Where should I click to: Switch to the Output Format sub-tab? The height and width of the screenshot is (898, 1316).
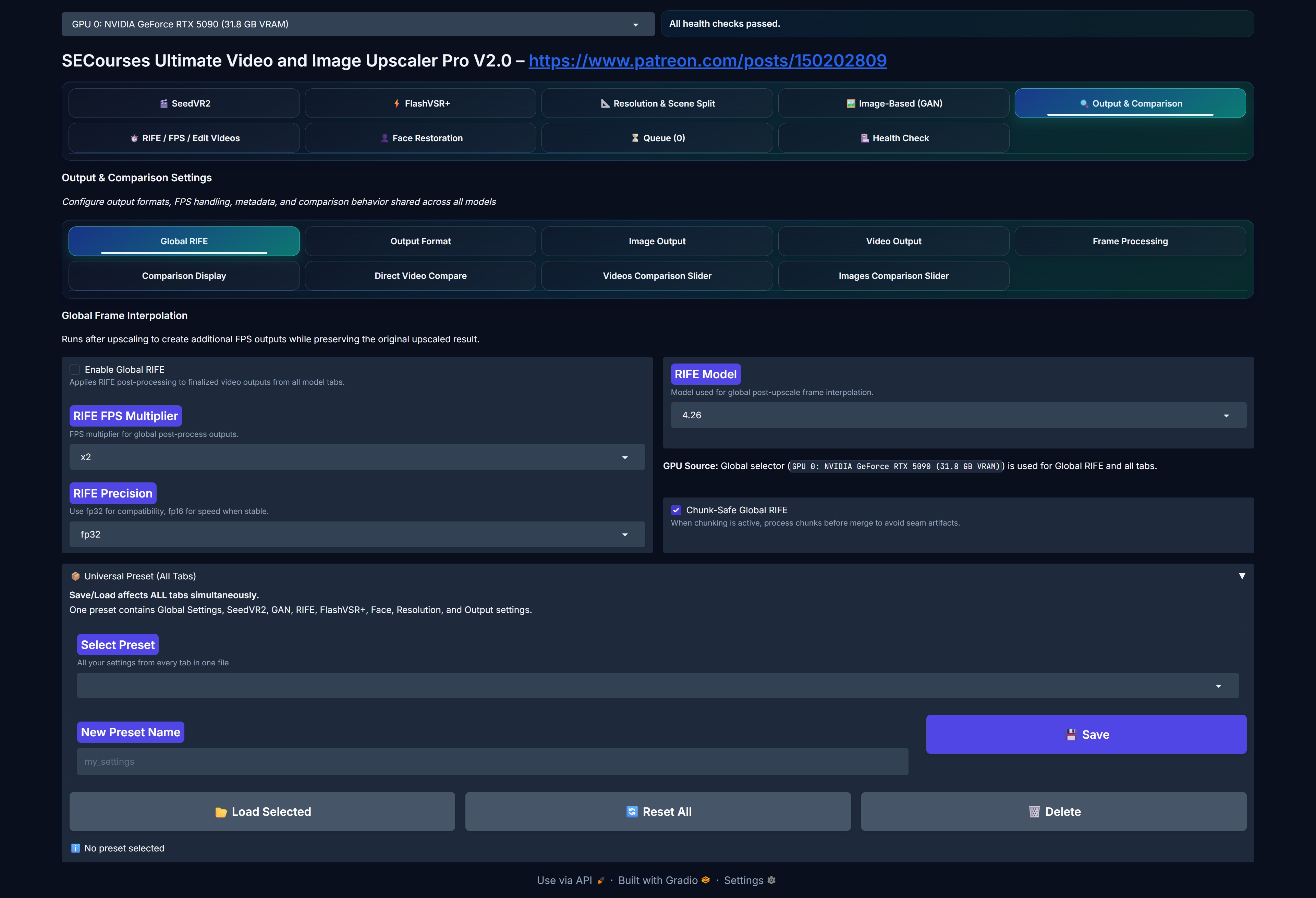point(420,241)
